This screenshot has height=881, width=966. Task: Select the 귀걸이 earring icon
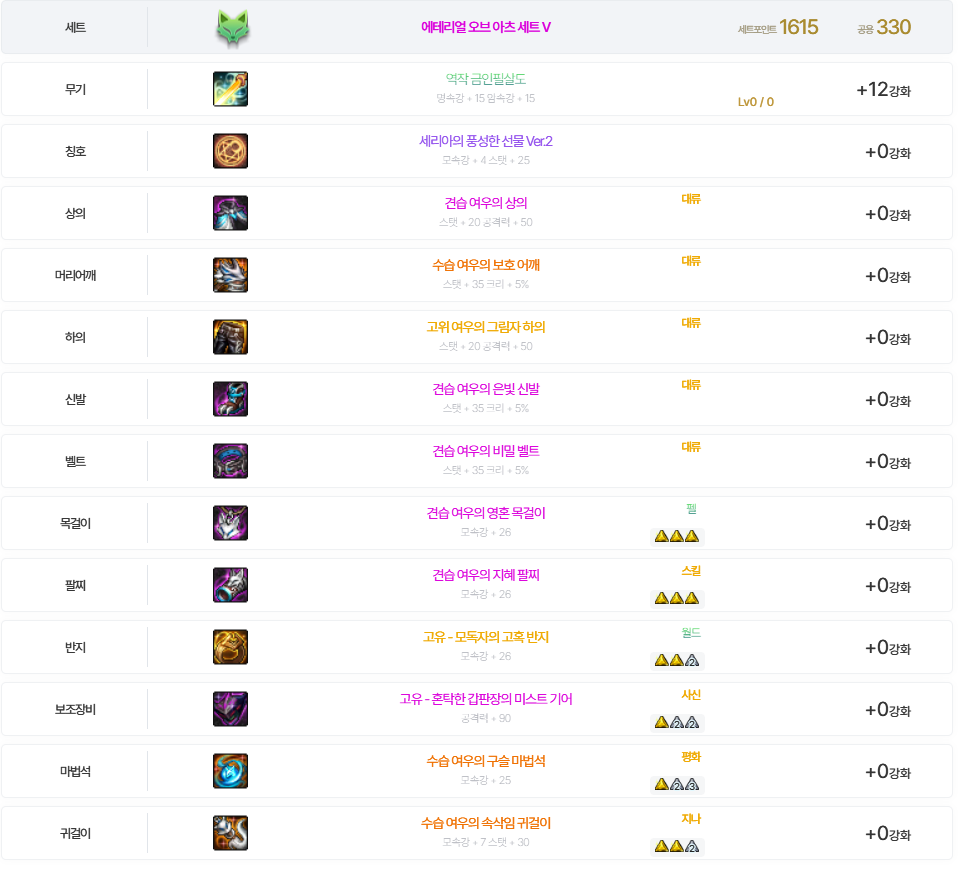pos(230,833)
